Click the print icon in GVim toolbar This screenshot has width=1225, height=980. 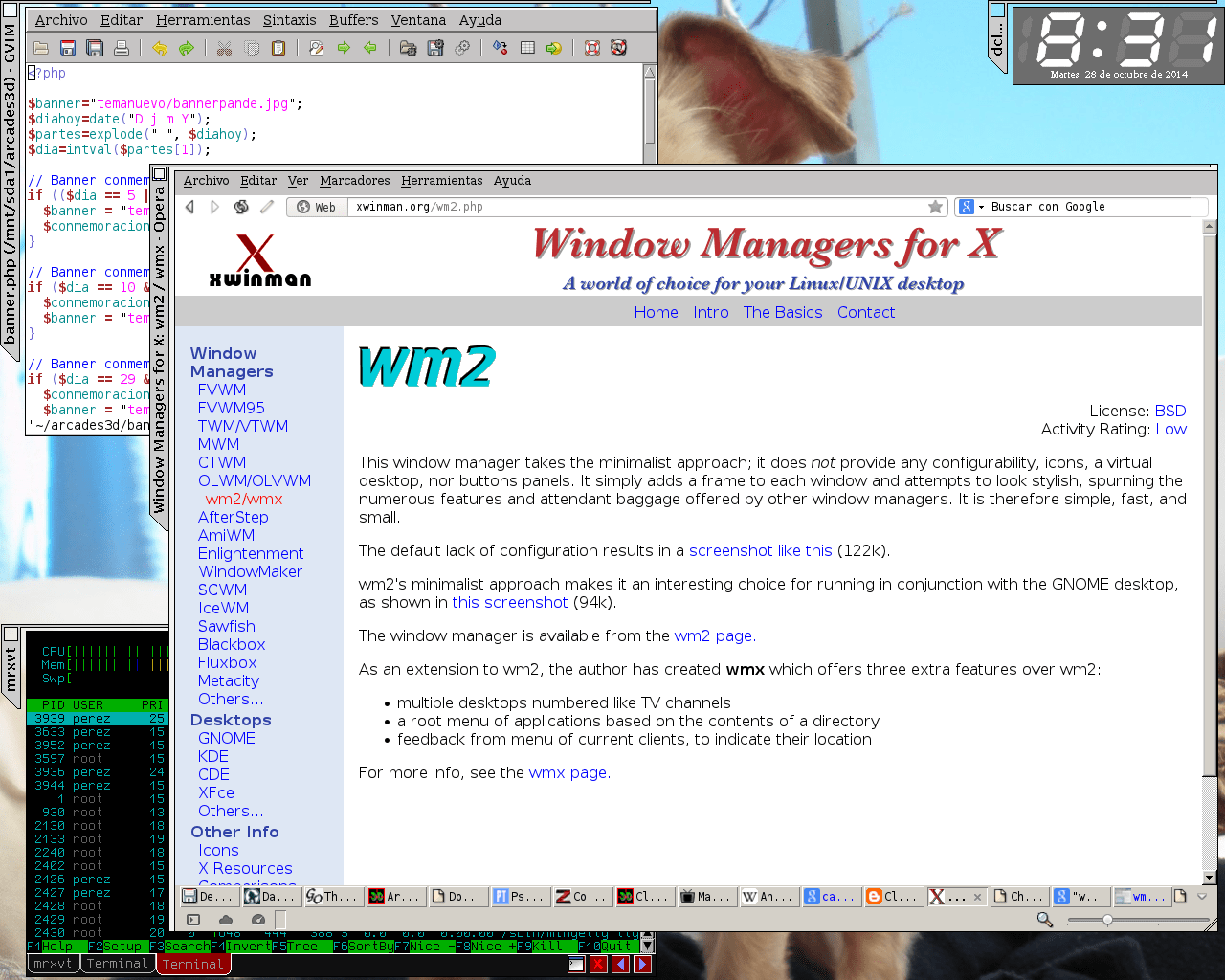coord(122,48)
